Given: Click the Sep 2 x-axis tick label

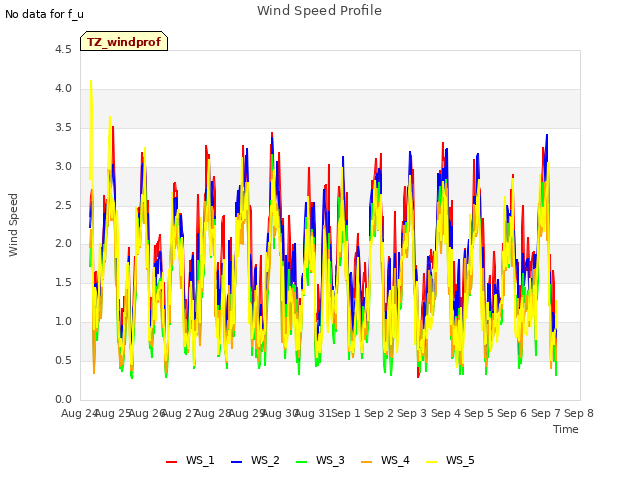Looking at the screenshot, I should [x=379, y=413].
